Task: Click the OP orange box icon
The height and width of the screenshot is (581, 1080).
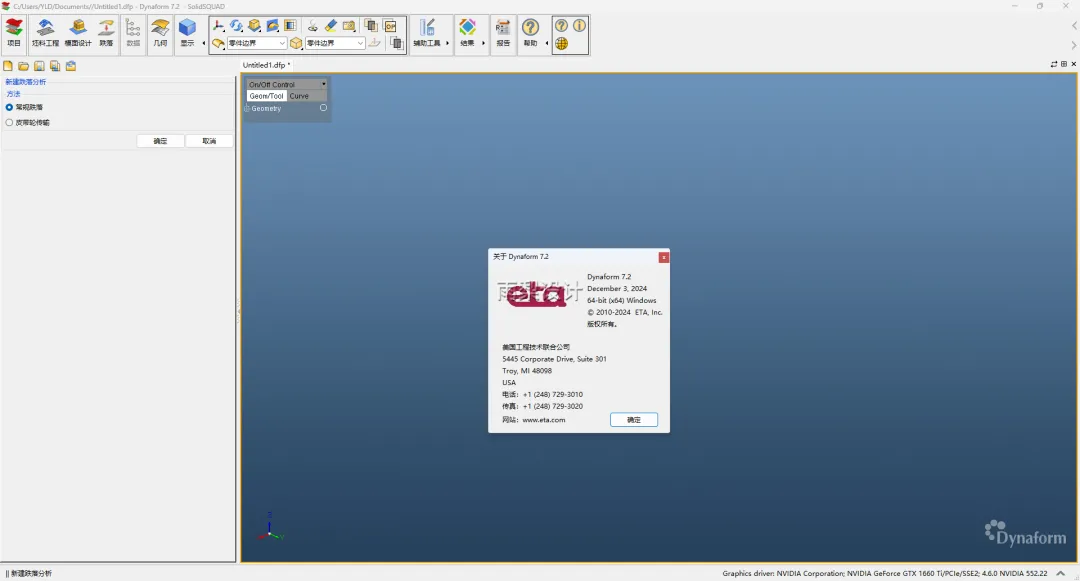Action: (x=390, y=26)
